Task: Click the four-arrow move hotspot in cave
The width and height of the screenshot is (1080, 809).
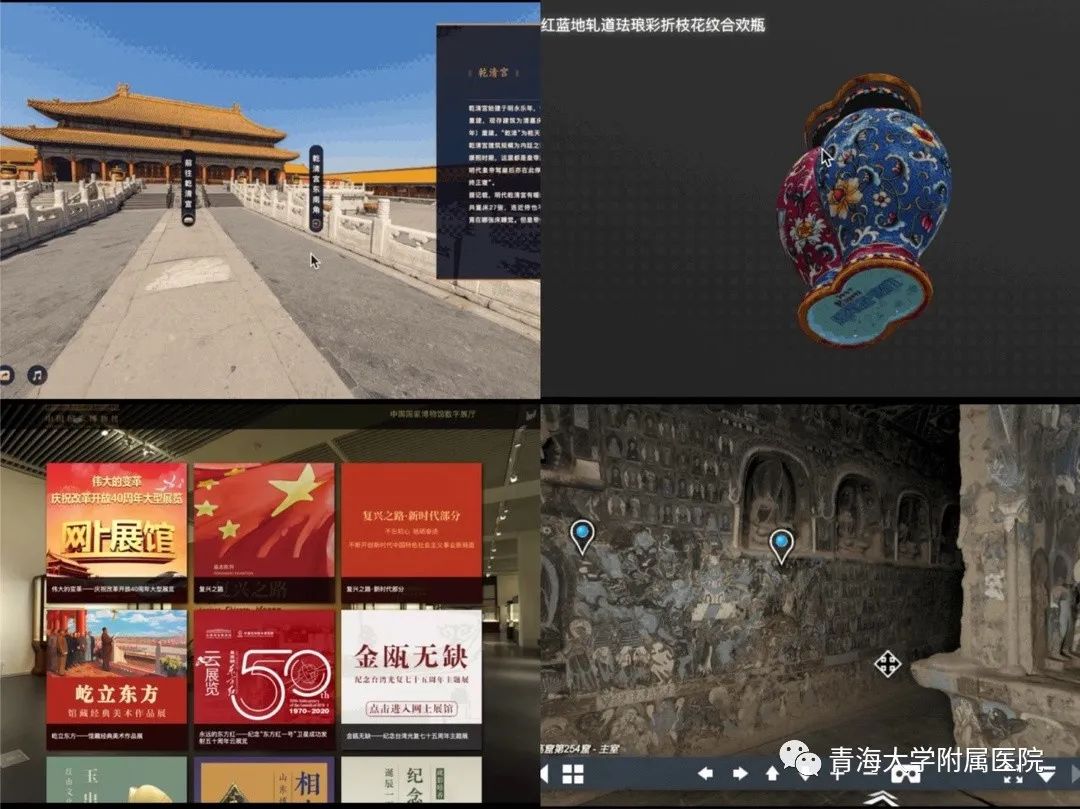Action: pos(887,664)
